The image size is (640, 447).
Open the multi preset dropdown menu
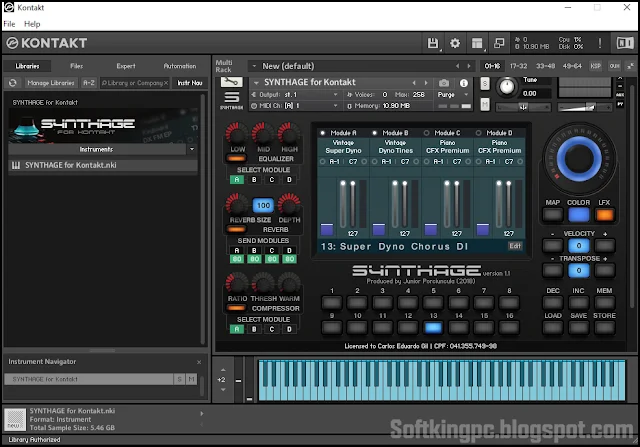(254, 66)
